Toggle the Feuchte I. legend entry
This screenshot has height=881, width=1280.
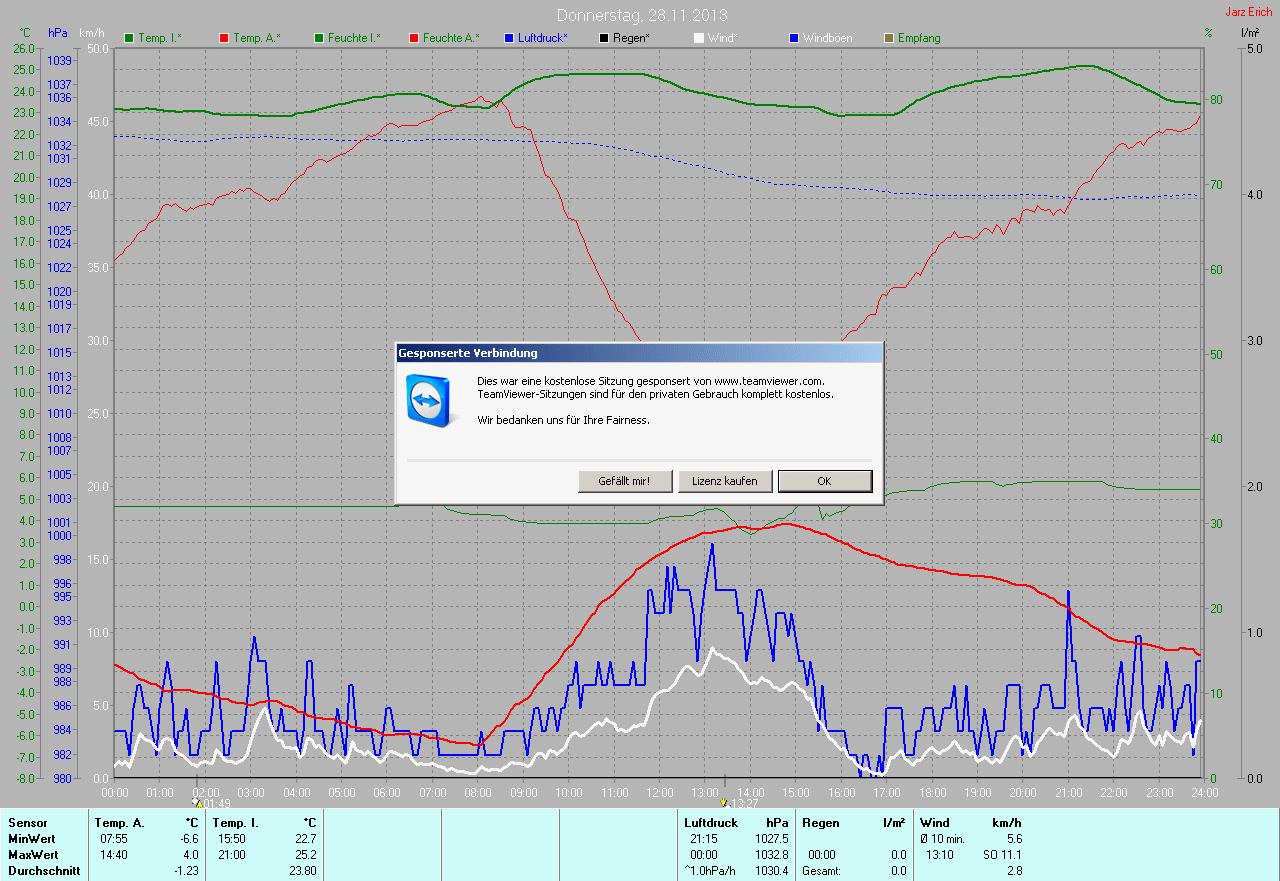pos(348,38)
